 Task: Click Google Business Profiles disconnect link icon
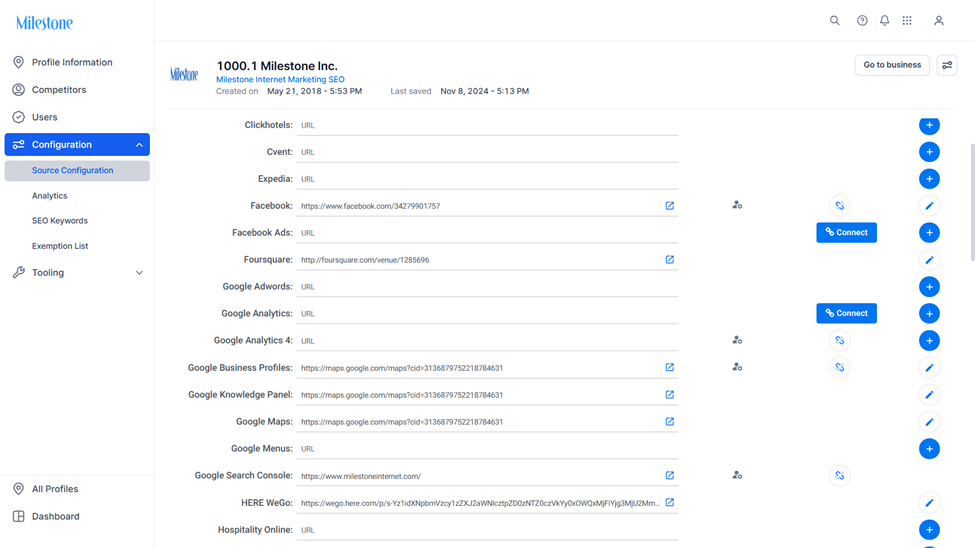[x=839, y=368]
